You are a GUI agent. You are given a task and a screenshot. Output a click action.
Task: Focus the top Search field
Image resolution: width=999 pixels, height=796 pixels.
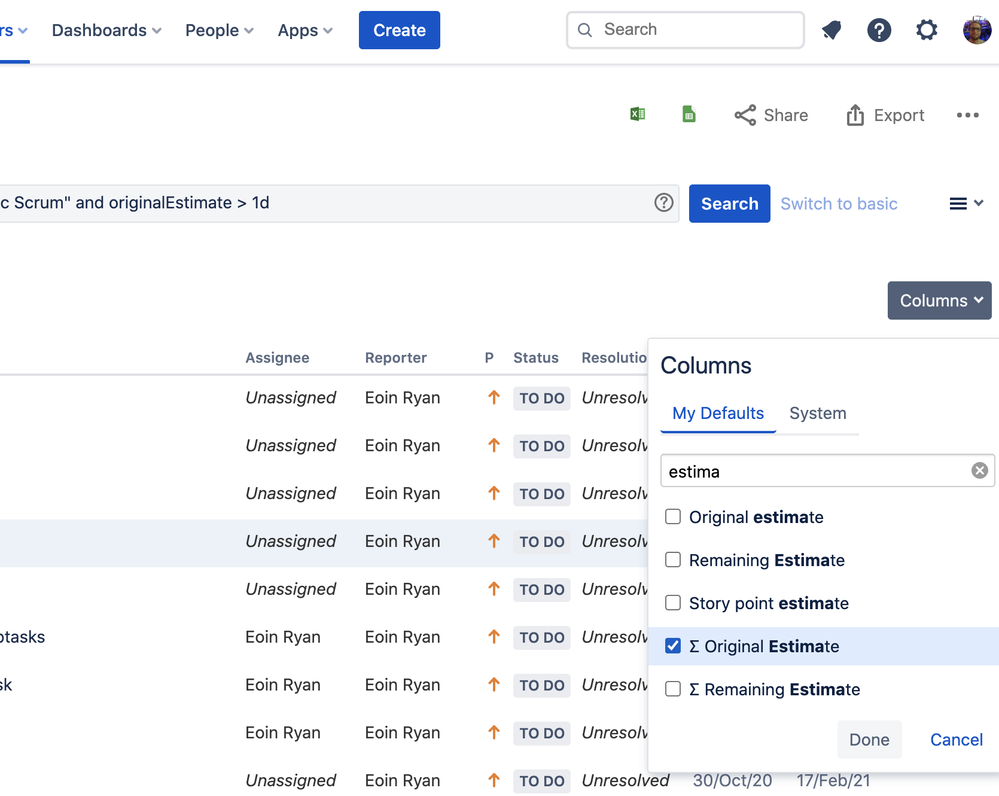point(685,30)
